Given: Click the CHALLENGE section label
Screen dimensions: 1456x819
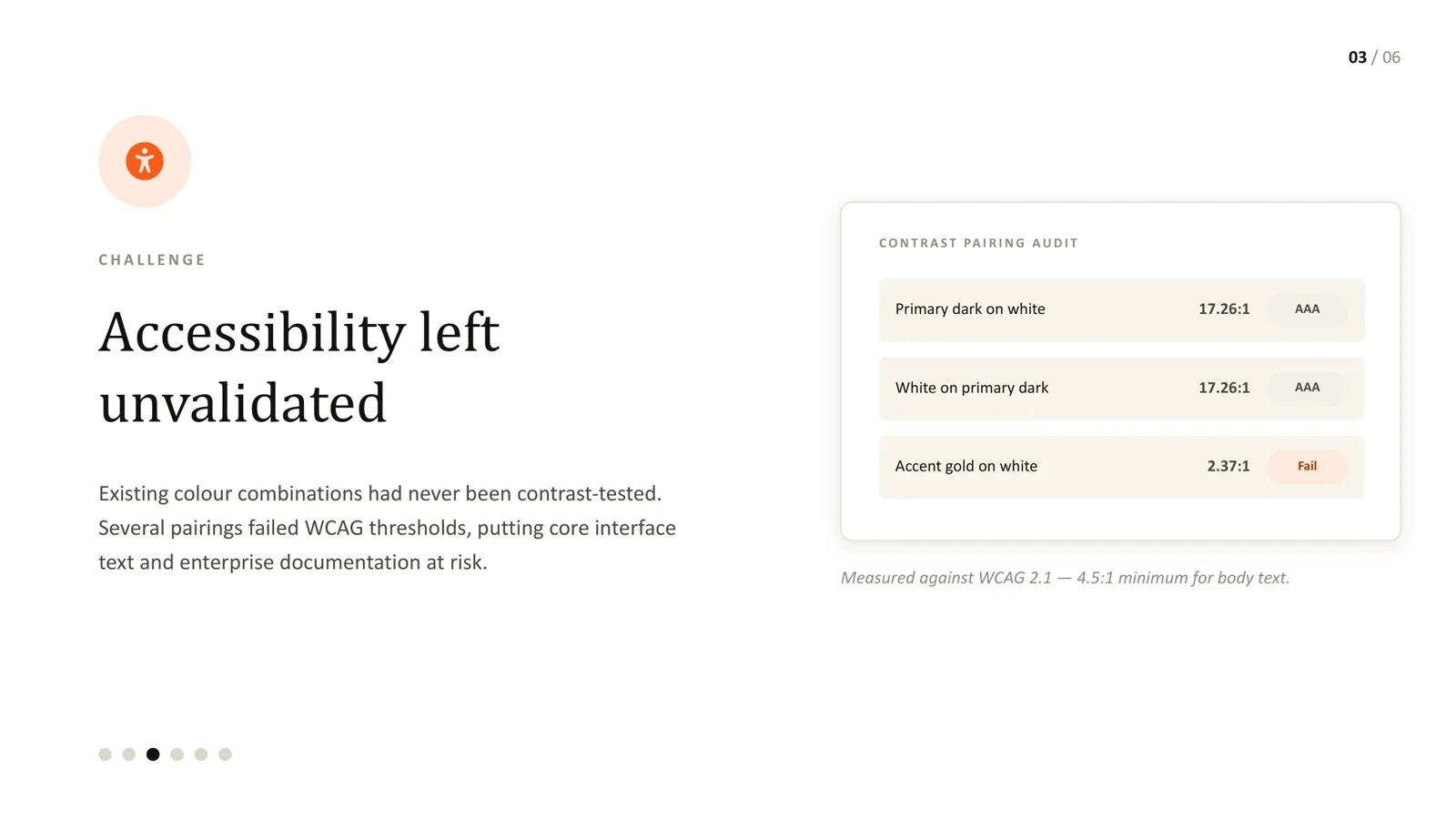Looking at the screenshot, I should [x=152, y=260].
